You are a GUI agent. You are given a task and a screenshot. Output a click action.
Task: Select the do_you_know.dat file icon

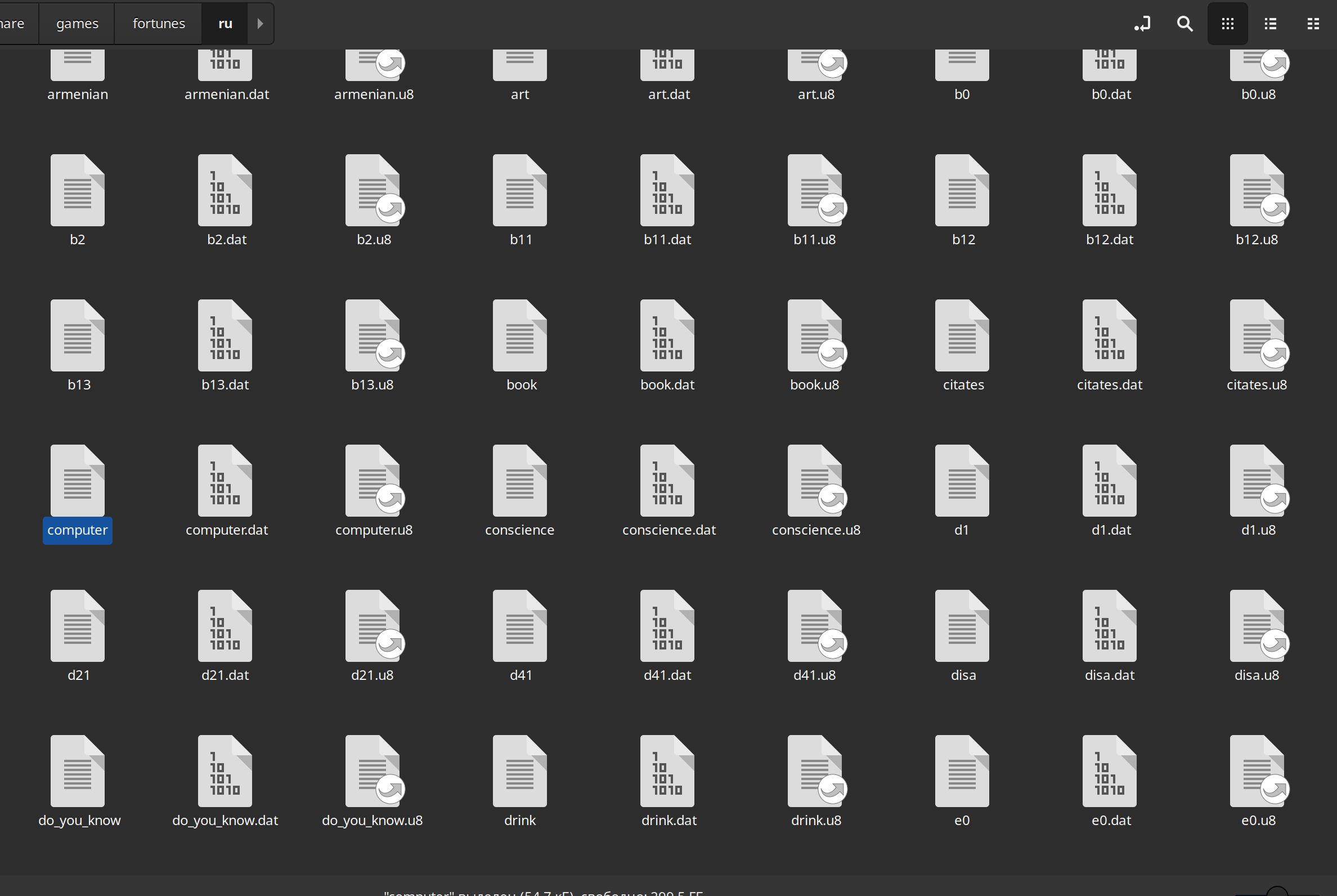(x=225, y=772)
